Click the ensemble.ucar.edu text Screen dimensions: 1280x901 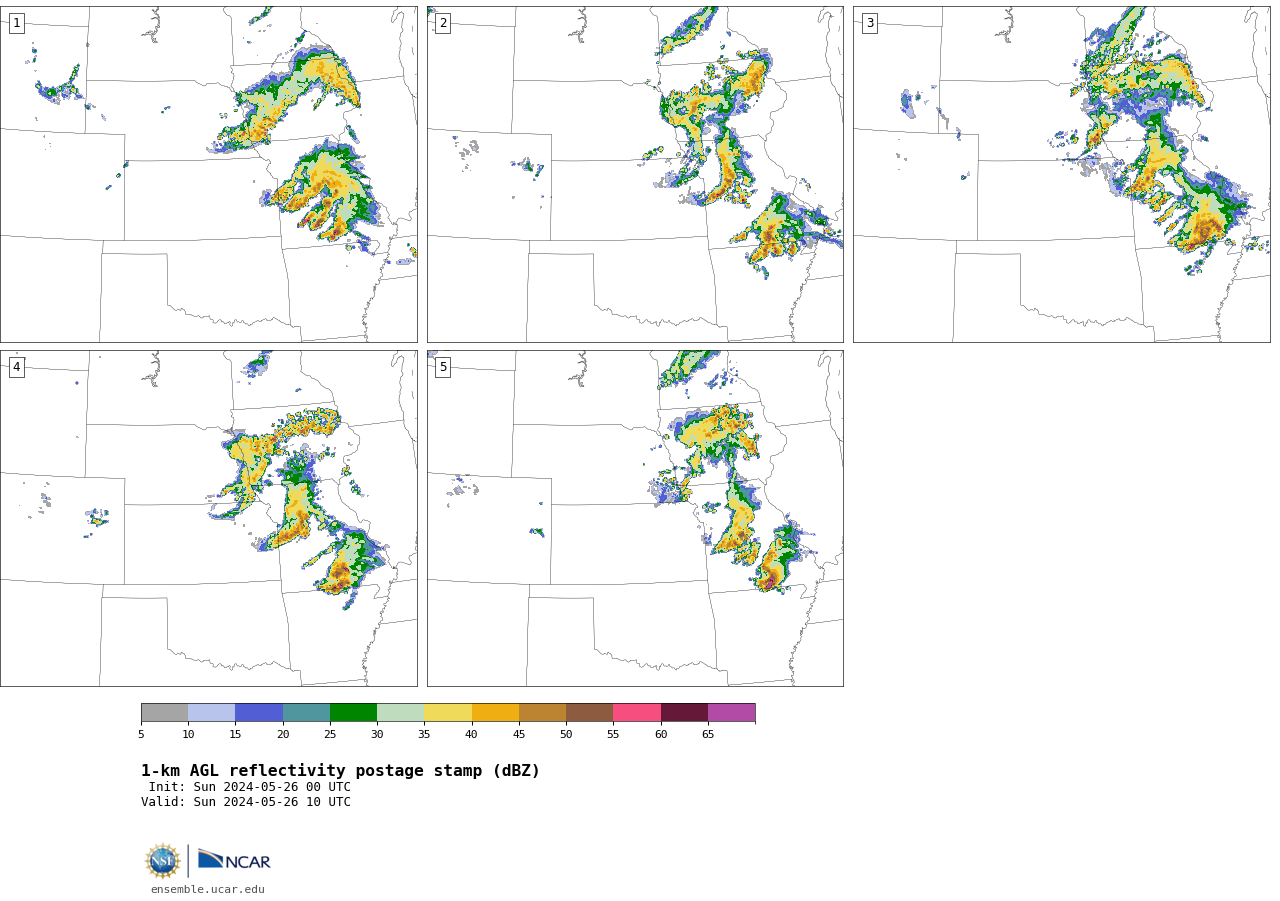tap(208, 889)
